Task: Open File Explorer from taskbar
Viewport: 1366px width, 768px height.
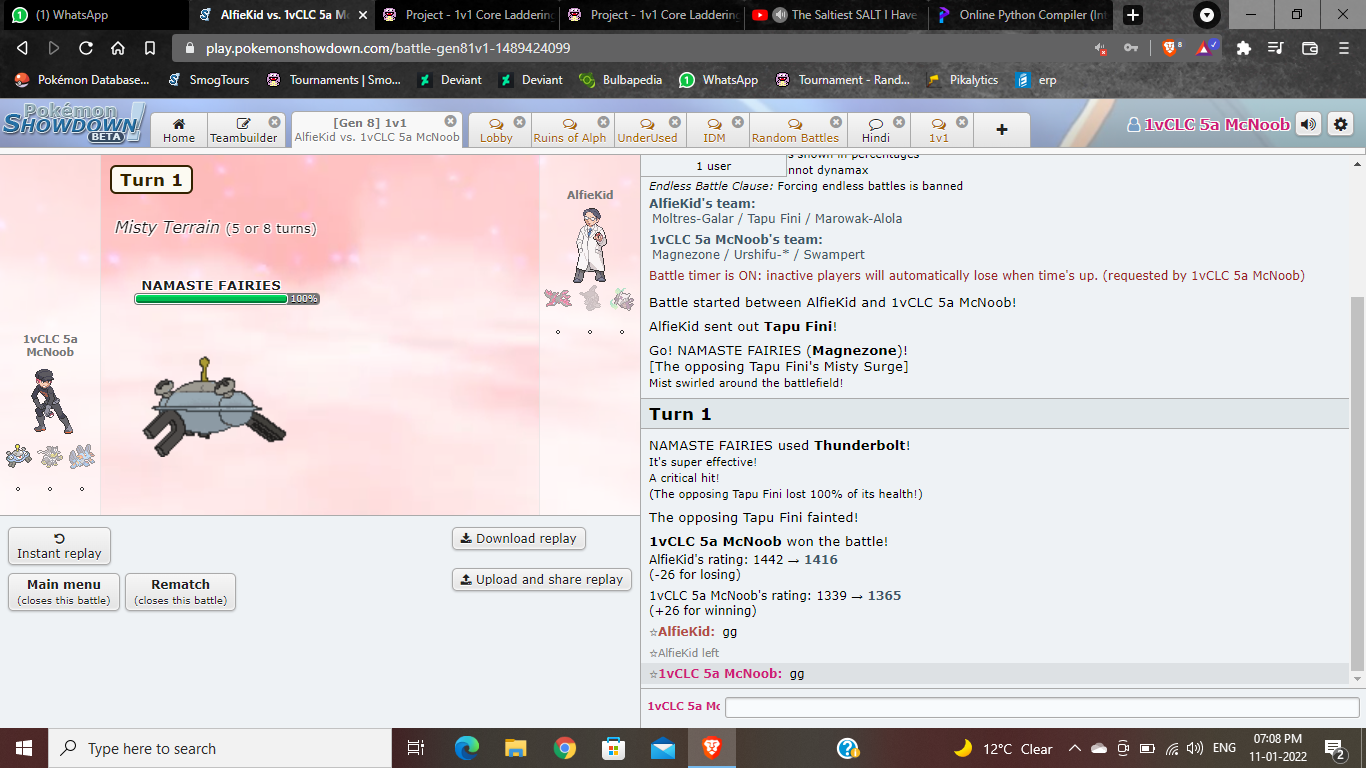Action: pos(515,748)
